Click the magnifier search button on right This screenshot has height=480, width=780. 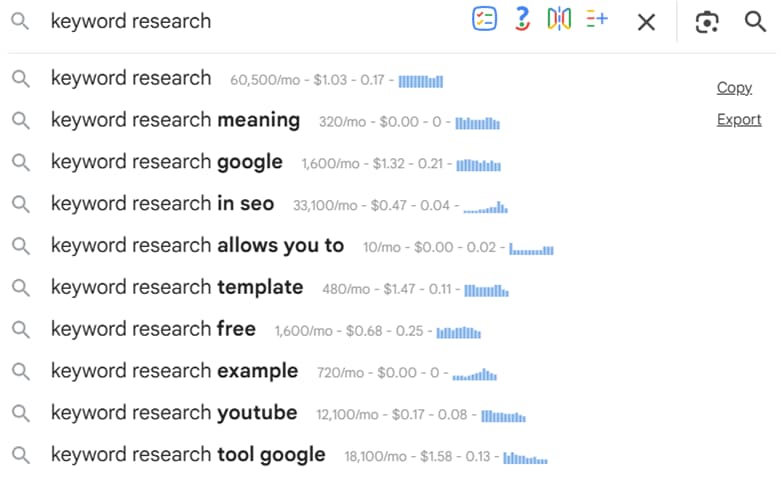(755, 22)
